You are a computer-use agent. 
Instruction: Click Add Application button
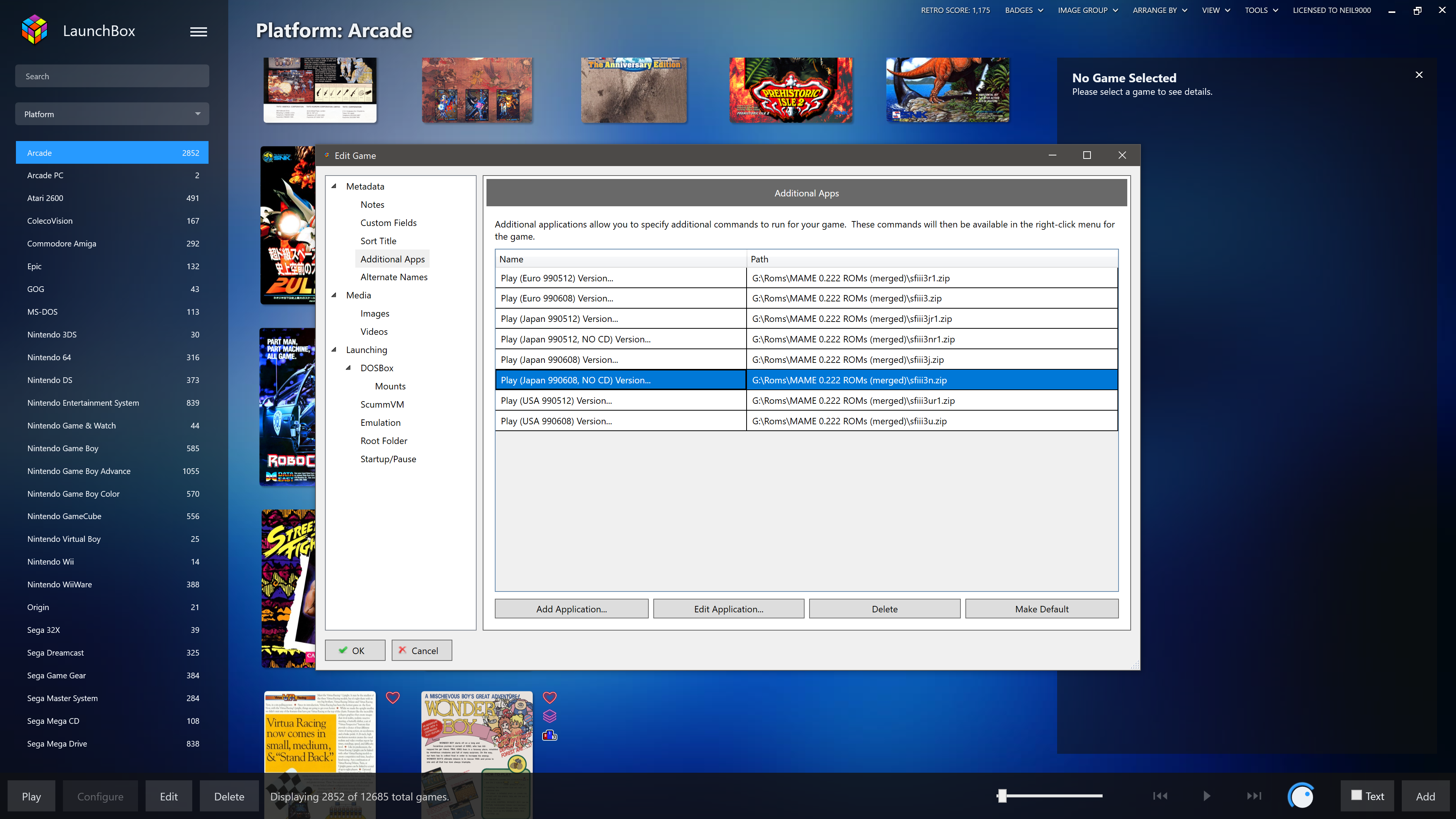[x=571, y=609]
